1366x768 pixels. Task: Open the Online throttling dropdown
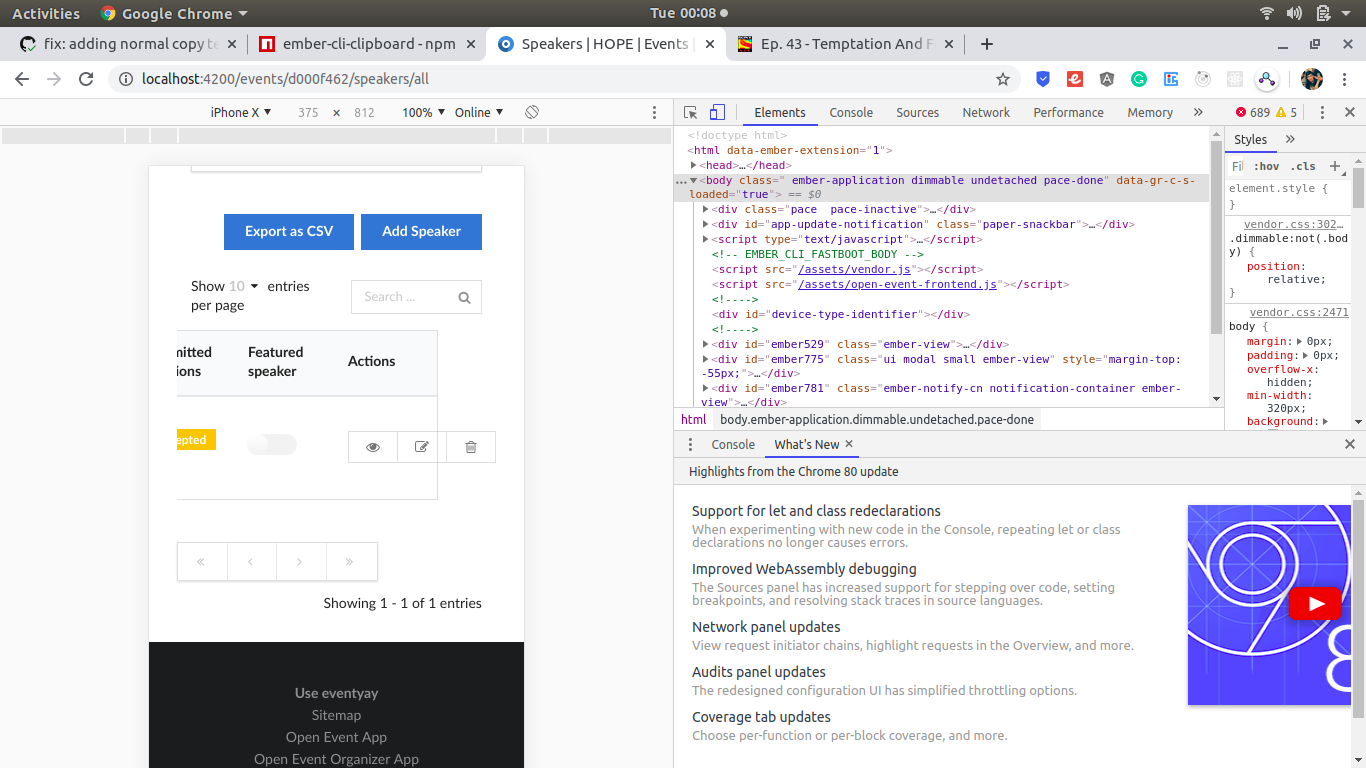pyautogui.click(x=479, y=112)
